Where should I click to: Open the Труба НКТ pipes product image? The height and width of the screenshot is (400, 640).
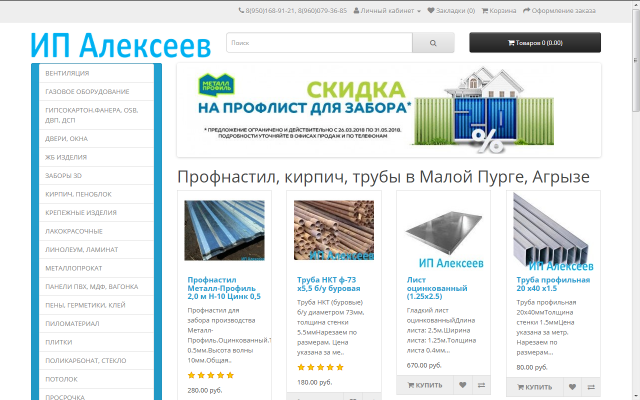334,230
